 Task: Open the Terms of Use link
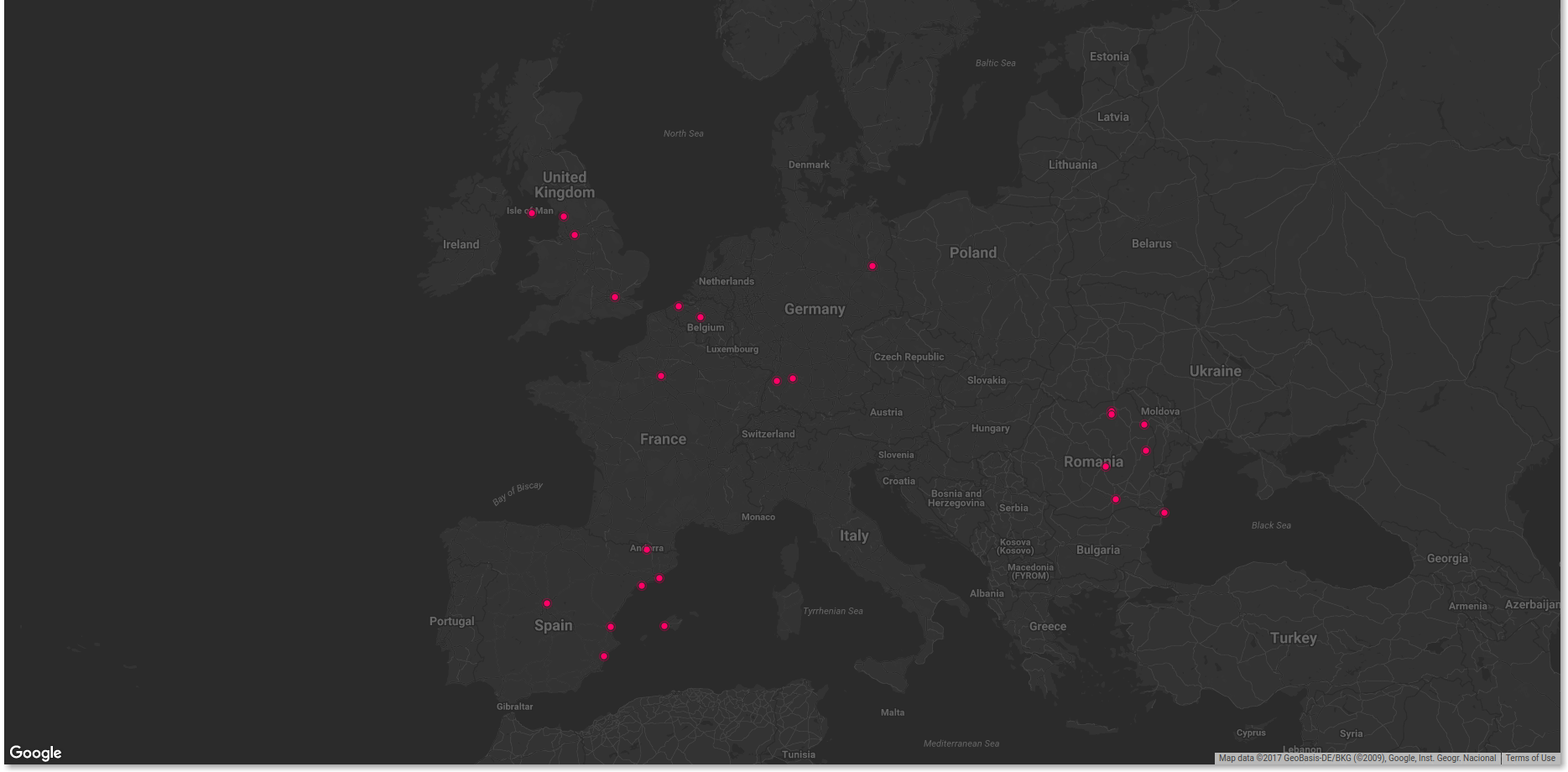point(1530,758)
